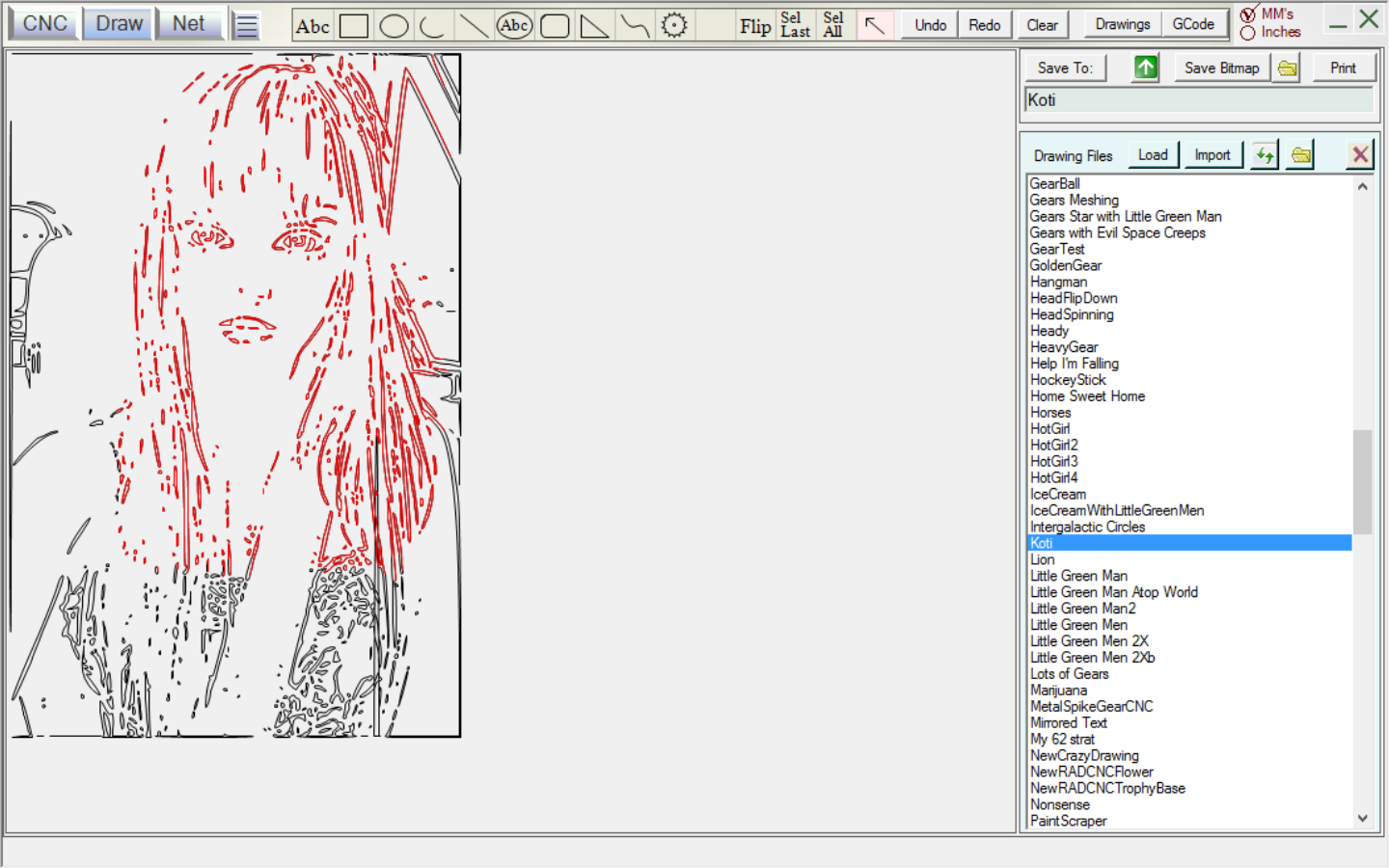The image size is (1389, 868).
Task: Select the Abc text tool
Action: coord(313,26)
